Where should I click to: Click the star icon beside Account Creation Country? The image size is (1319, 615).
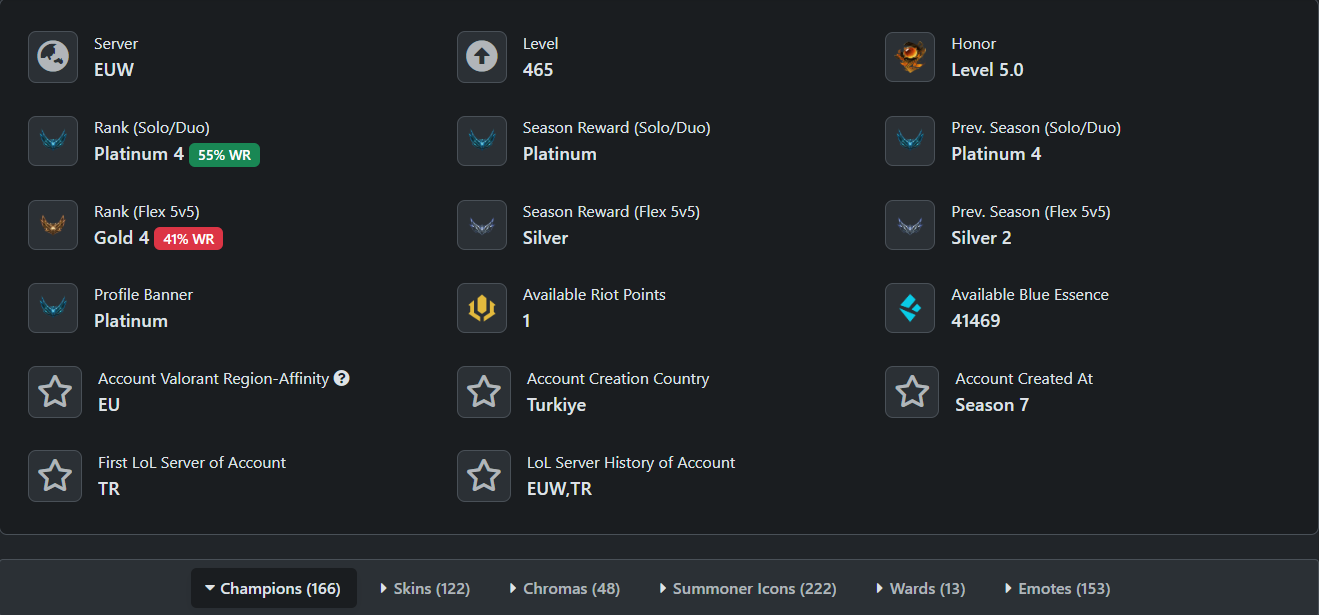(484, 392)
